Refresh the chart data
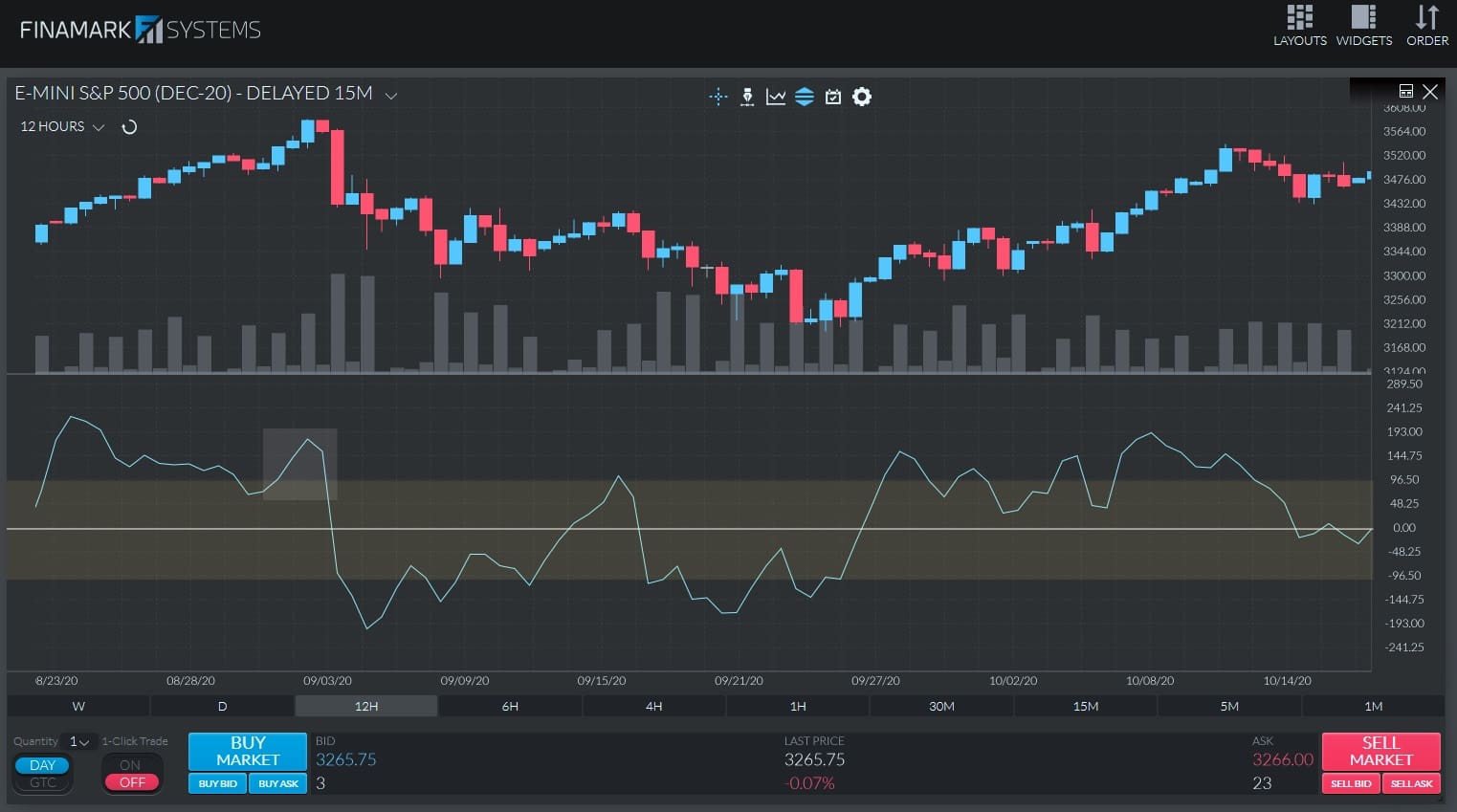This screenshot has height=812, width=1457. (x=130, y=126)
